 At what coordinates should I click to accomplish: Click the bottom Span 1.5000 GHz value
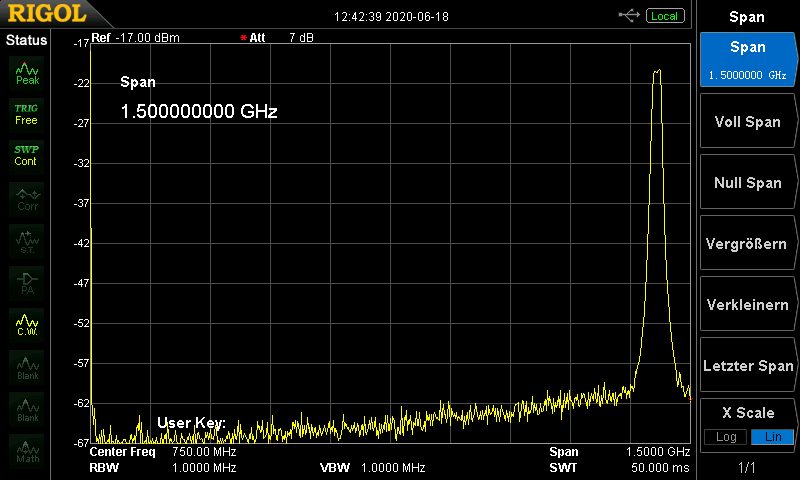pos(658,451)
